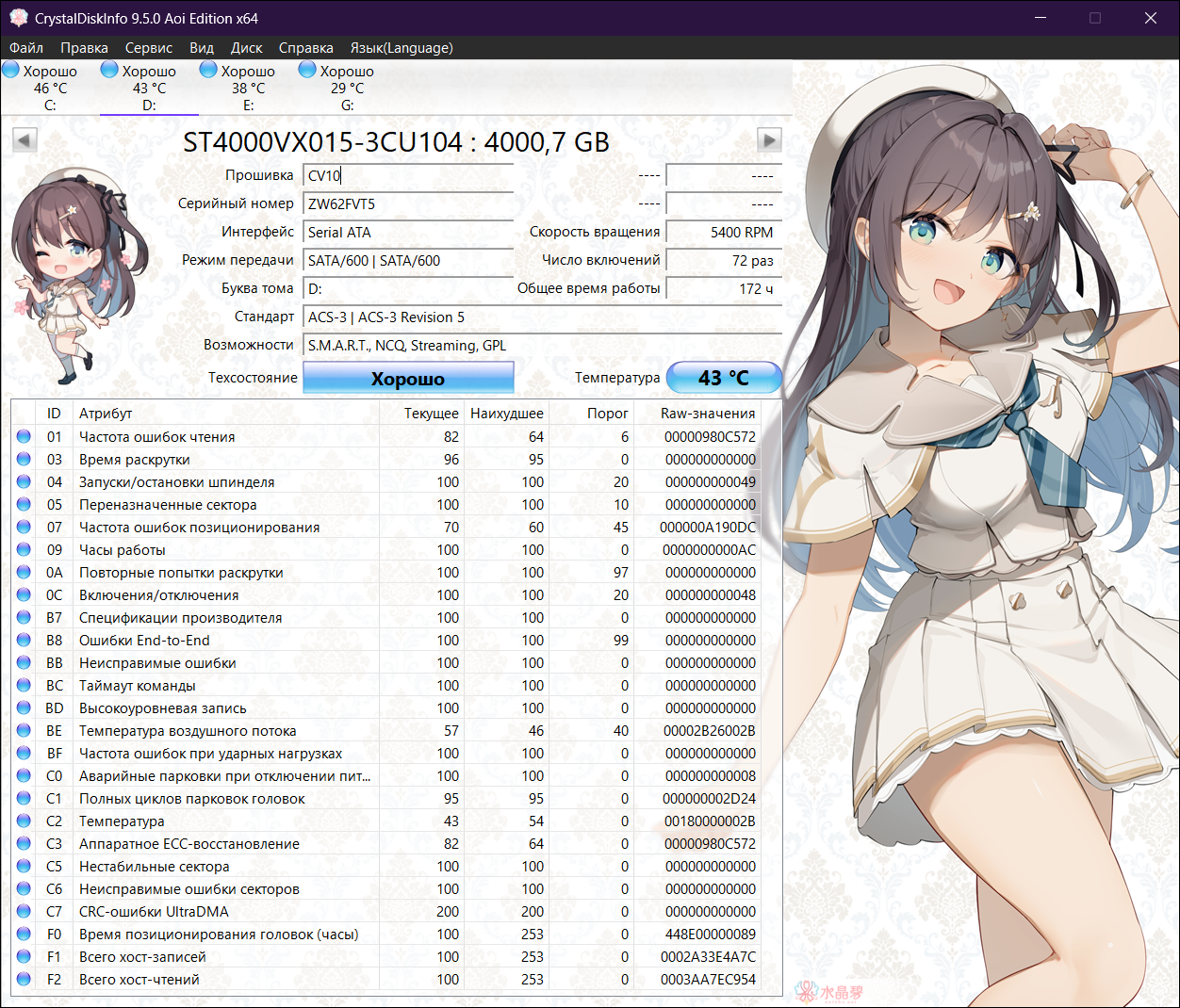1180x1008 pixels.
Task: Select row Высокоуровневая запись
Action: (386, 707)
